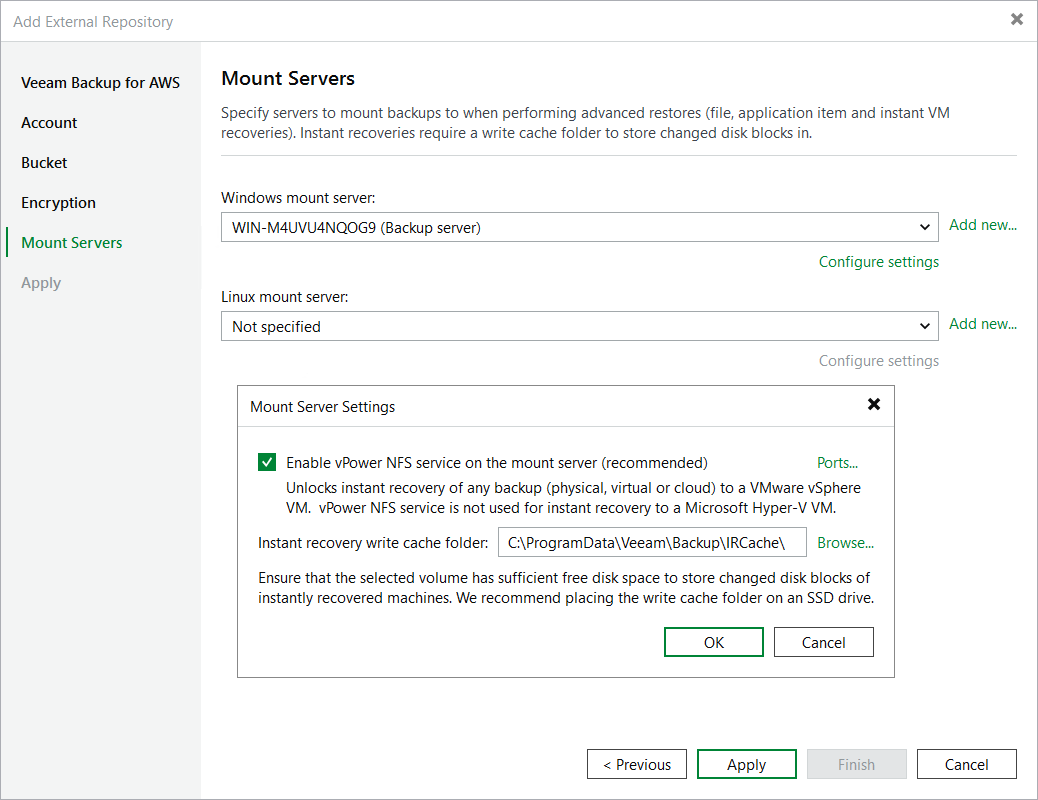Image resolution: width=1038 pixels, height=800 pixels.
Task: Click the Previous button
Action: [x=637, y=764]
